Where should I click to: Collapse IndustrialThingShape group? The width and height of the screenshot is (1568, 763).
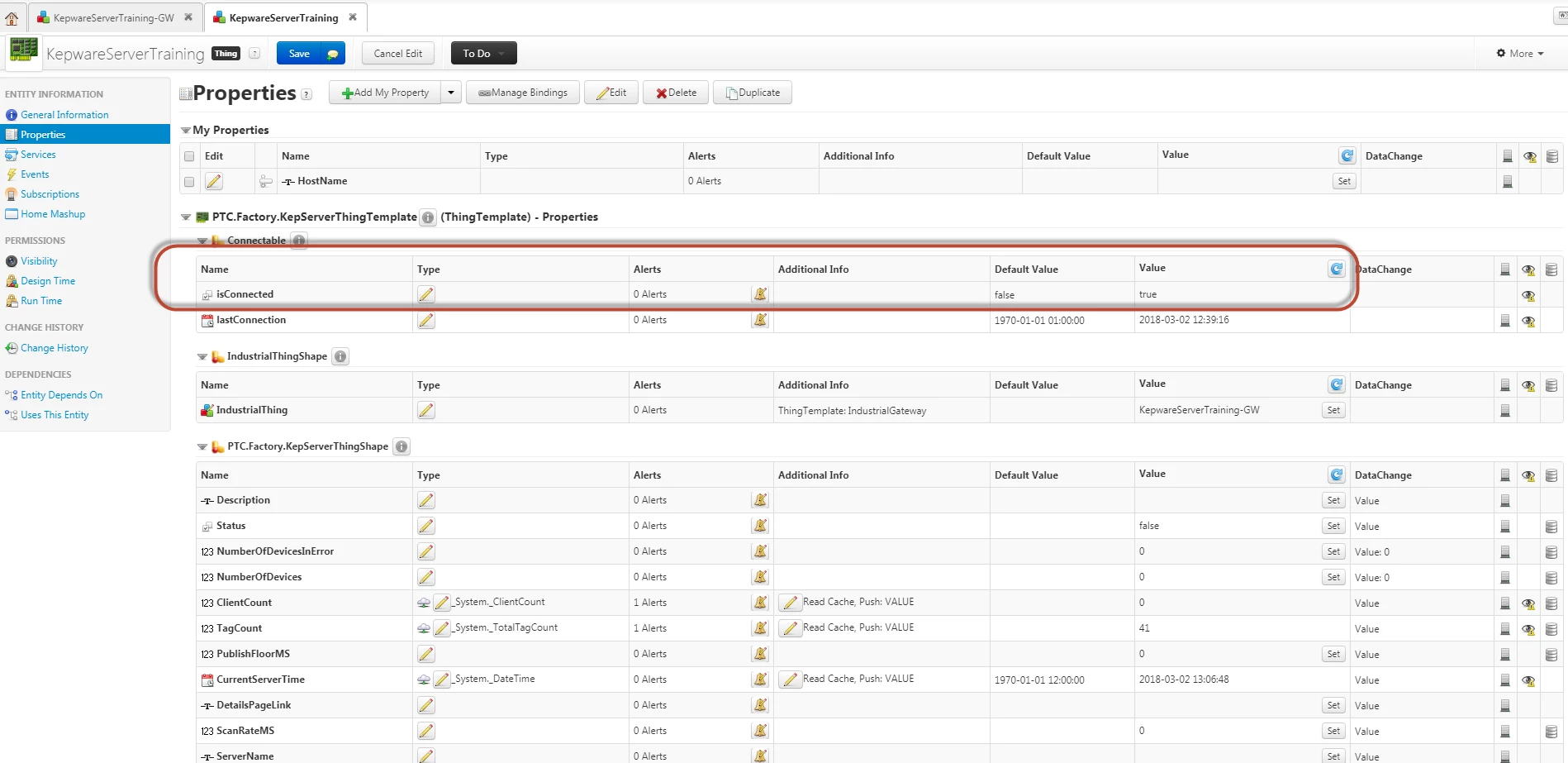tap(202, 357)
